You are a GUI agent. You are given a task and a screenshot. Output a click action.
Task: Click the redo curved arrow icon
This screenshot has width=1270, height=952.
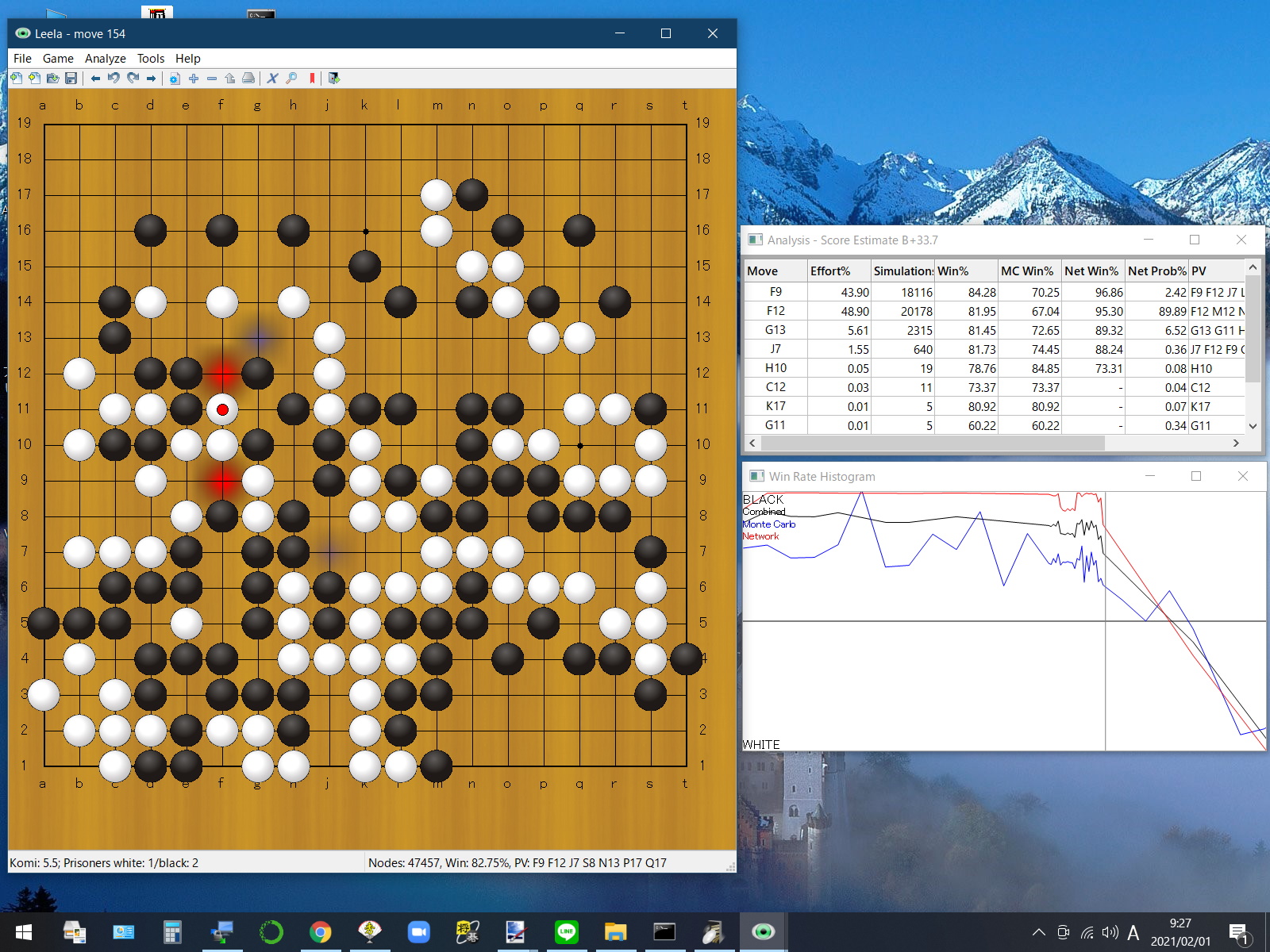point(133,79)
